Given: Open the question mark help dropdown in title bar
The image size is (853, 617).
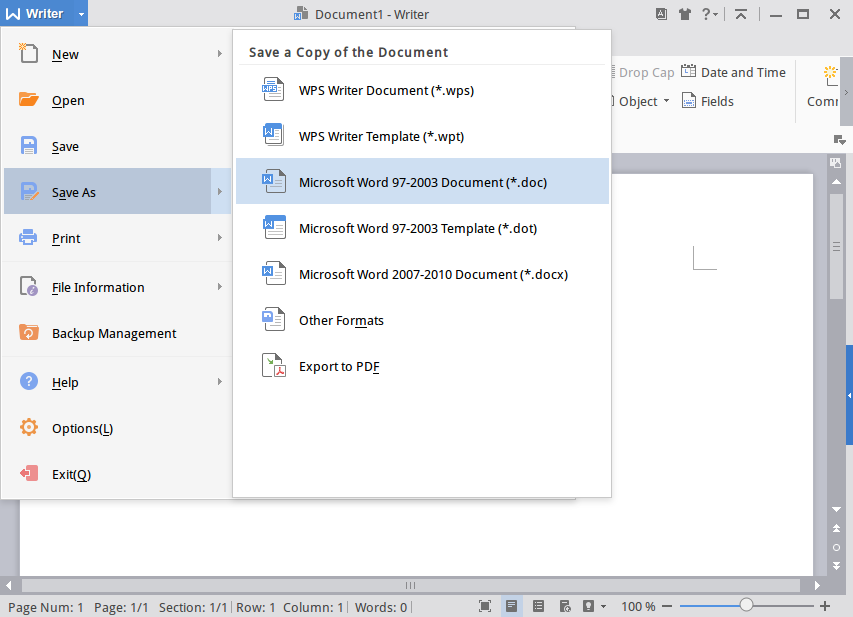Looking at the screenshot, I should (709, 14).
